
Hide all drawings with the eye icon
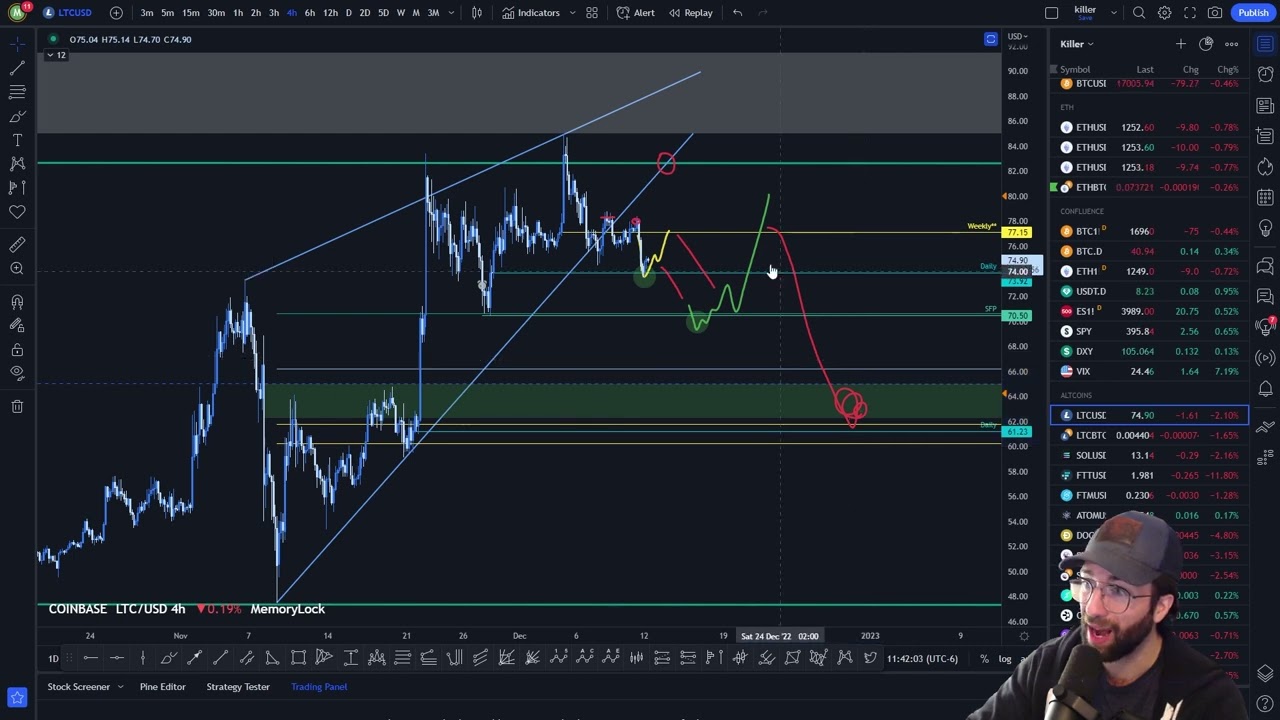[x=17, y=373]
